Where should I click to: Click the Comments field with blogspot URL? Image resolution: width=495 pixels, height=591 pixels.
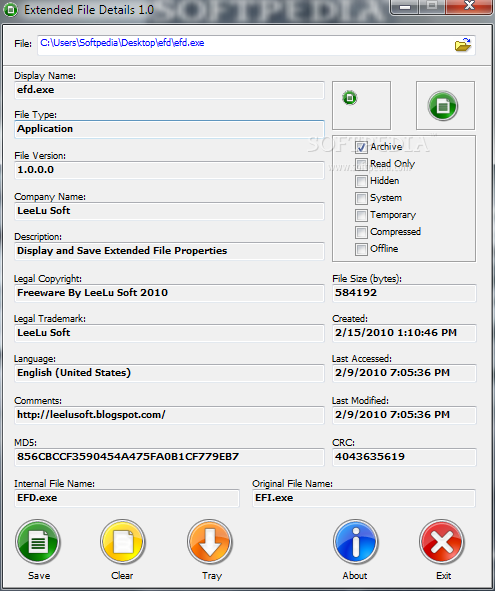click(169, 415)
